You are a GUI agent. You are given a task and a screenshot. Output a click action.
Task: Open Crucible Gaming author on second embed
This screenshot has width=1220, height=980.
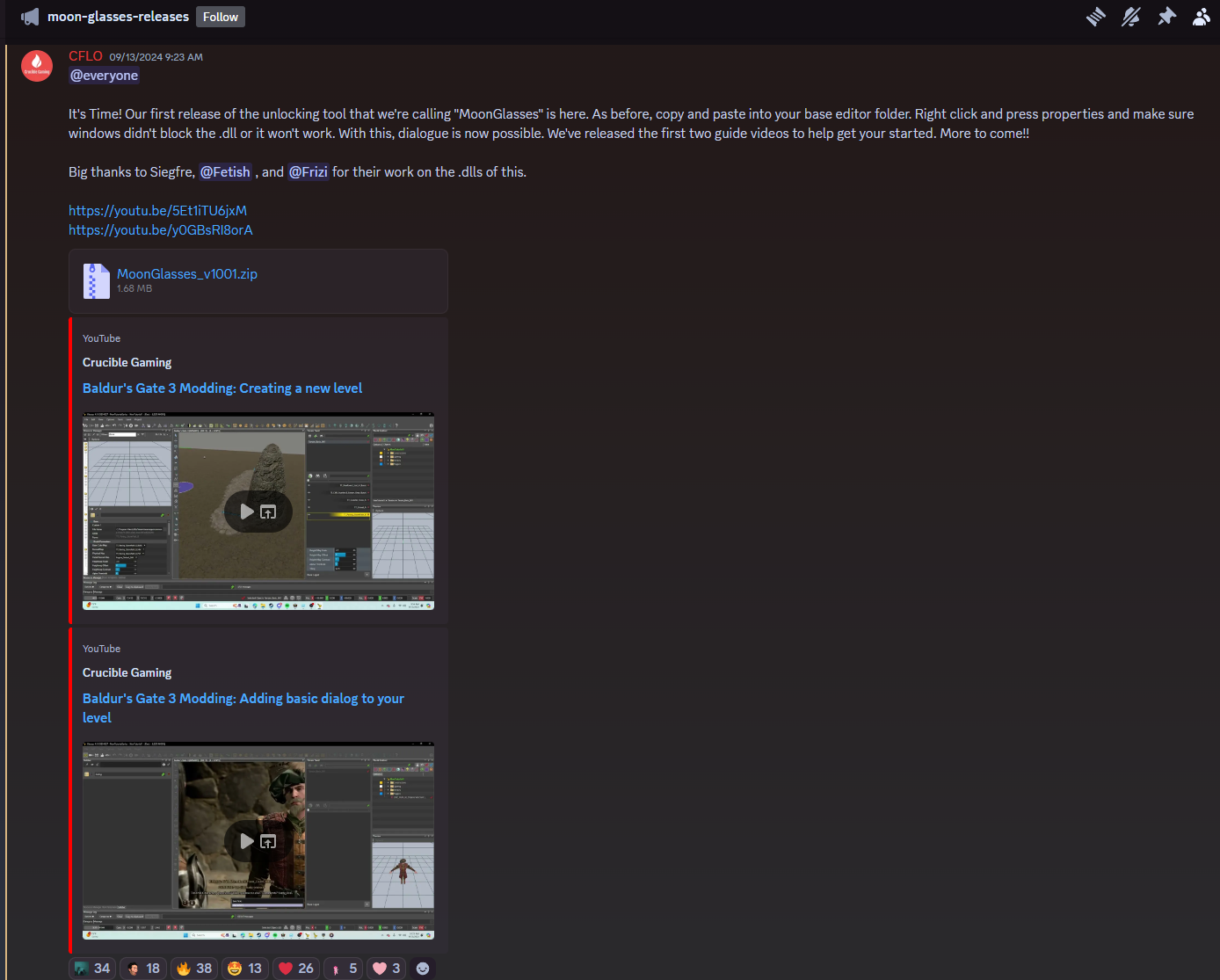click(127, 672)
